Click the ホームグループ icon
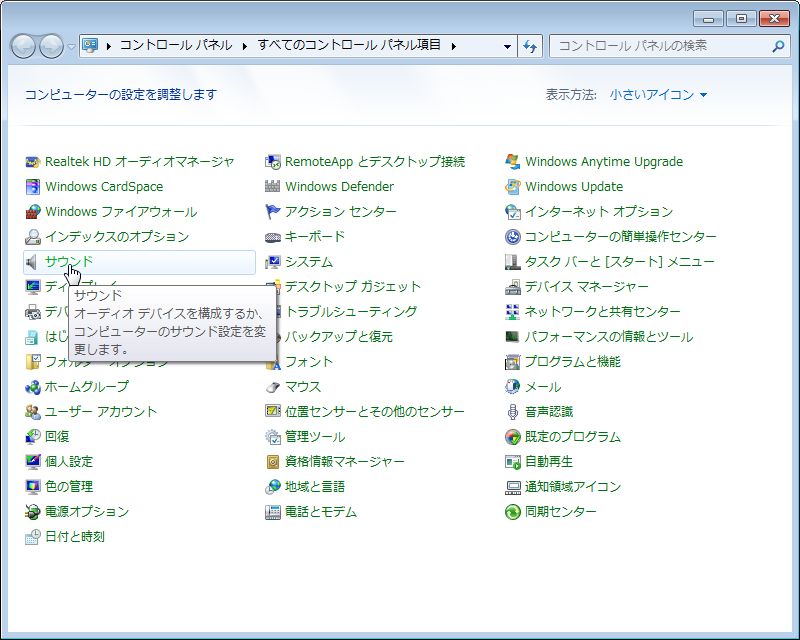 pyautogui.click(x=33, y=387)
